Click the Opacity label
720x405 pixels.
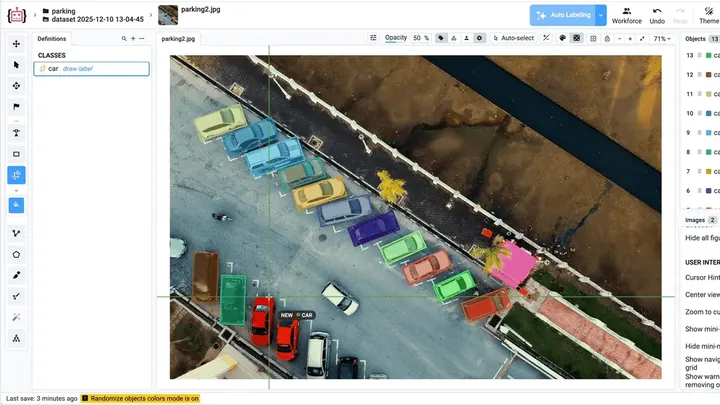coord(396,38)
